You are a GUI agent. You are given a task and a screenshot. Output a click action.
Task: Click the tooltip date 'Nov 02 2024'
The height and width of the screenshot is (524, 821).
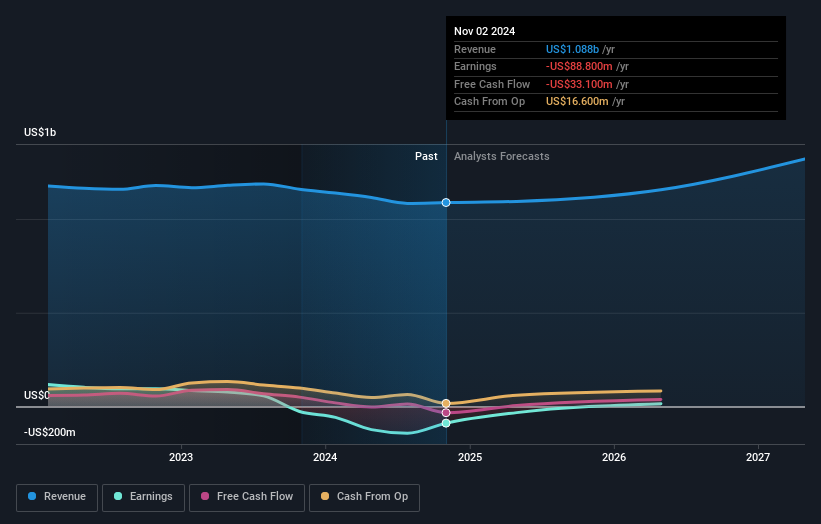pyautogui.click(x=484, y=31)
